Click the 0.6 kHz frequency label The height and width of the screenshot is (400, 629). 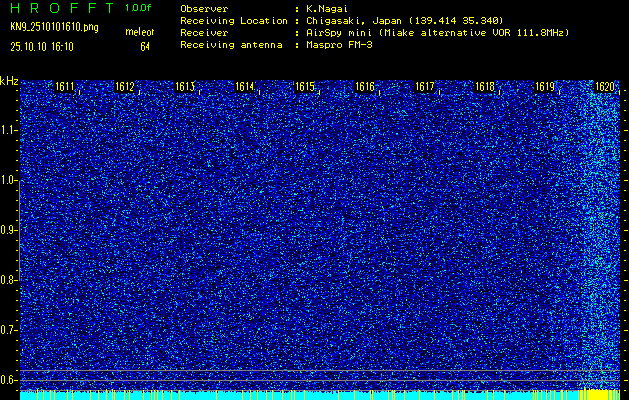9,379
